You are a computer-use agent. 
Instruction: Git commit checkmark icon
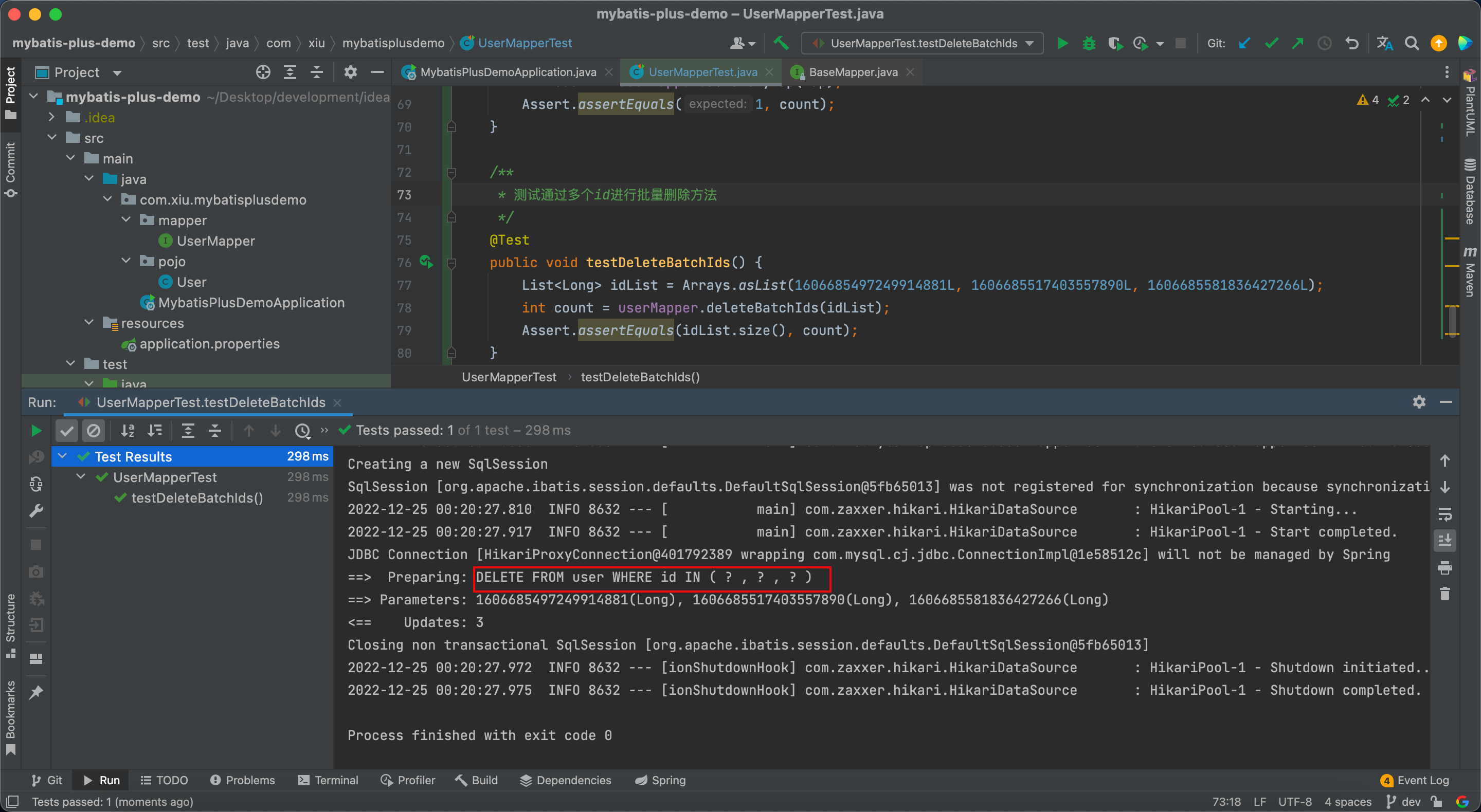coord(1272,43)
